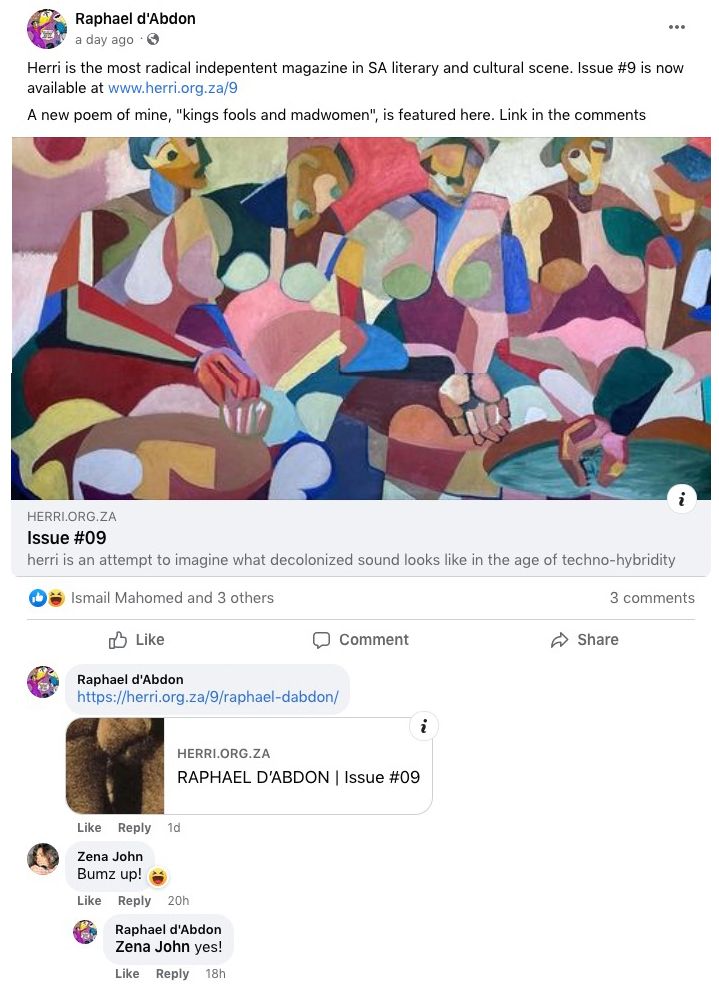Show who reacted: Ismail Mahomed and 3 others

(172, 598)
